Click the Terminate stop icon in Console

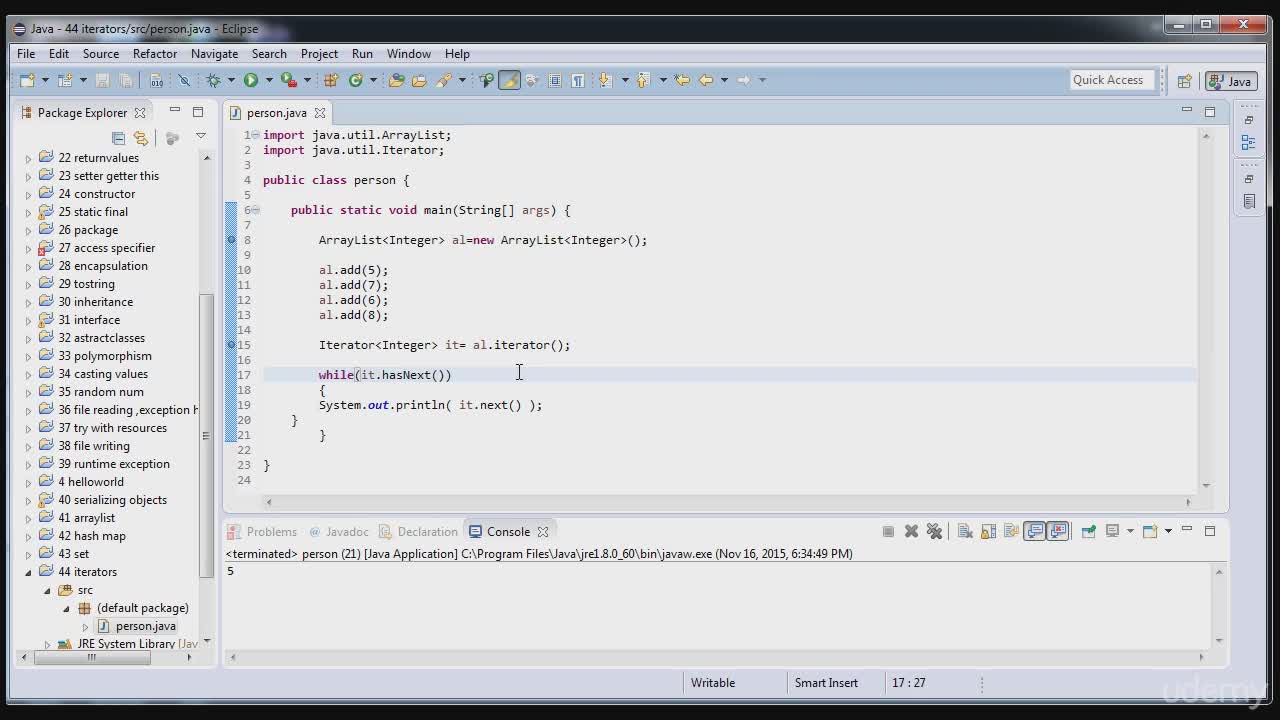tap(888, 532)
